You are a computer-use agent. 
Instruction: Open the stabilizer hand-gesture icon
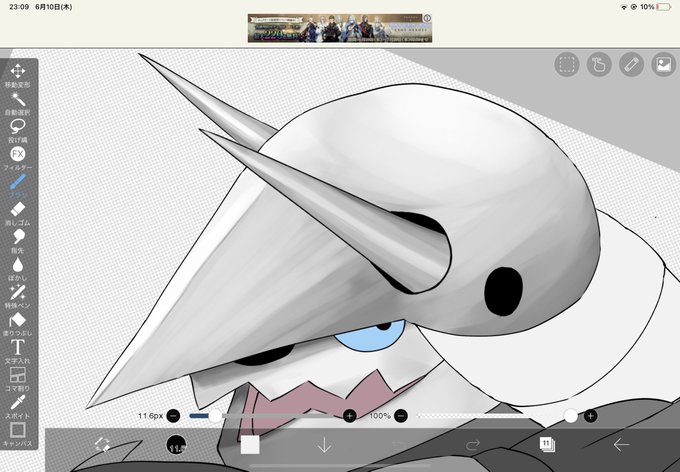point(599,65)
